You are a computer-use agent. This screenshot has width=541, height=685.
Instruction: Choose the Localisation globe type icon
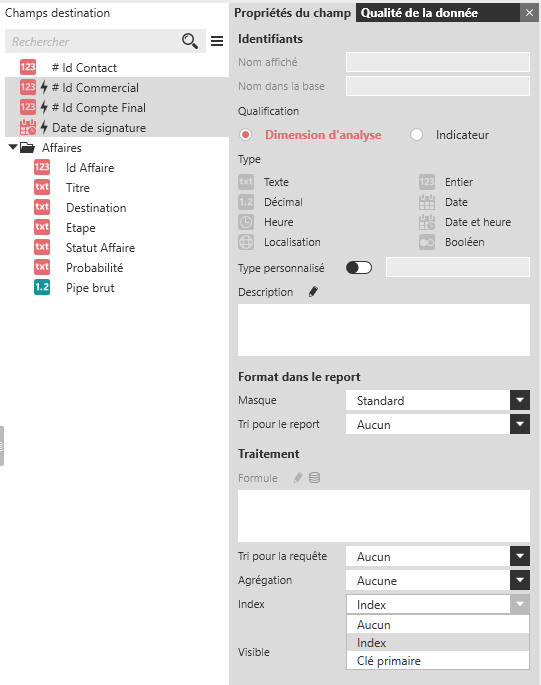click(x=246, y=242)
